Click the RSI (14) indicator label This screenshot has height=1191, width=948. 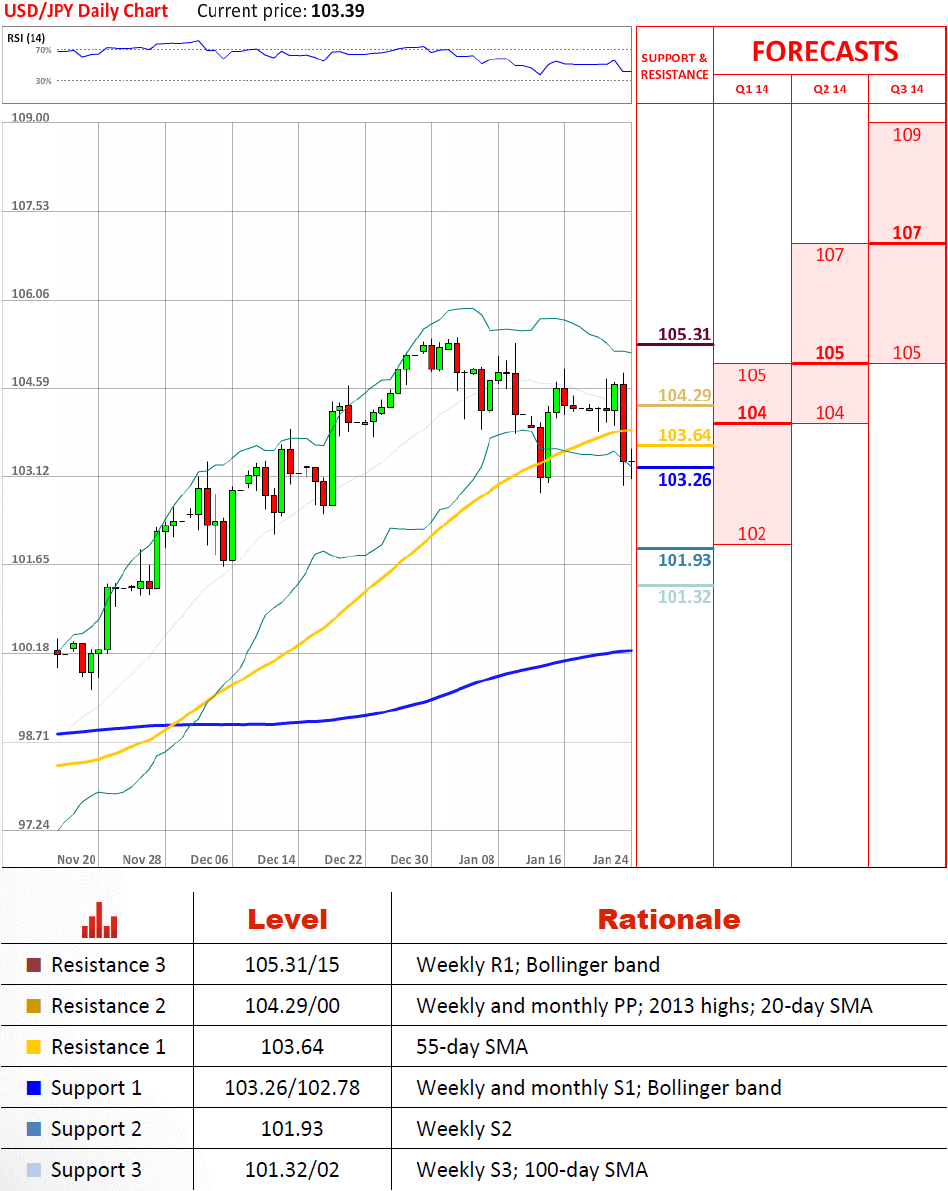pos(26,38)
